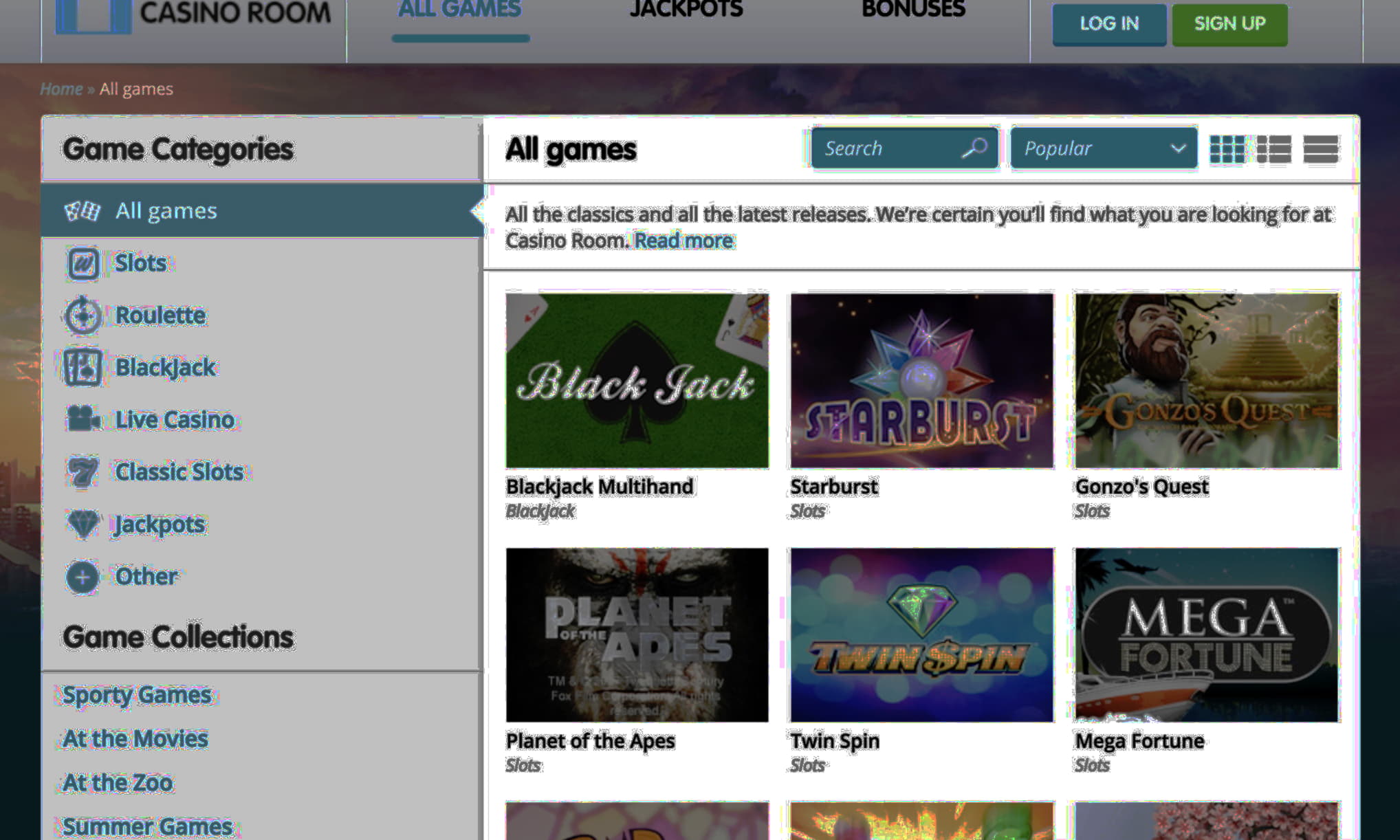
Task: Click the Starburst title text
Action: (833, 487)
